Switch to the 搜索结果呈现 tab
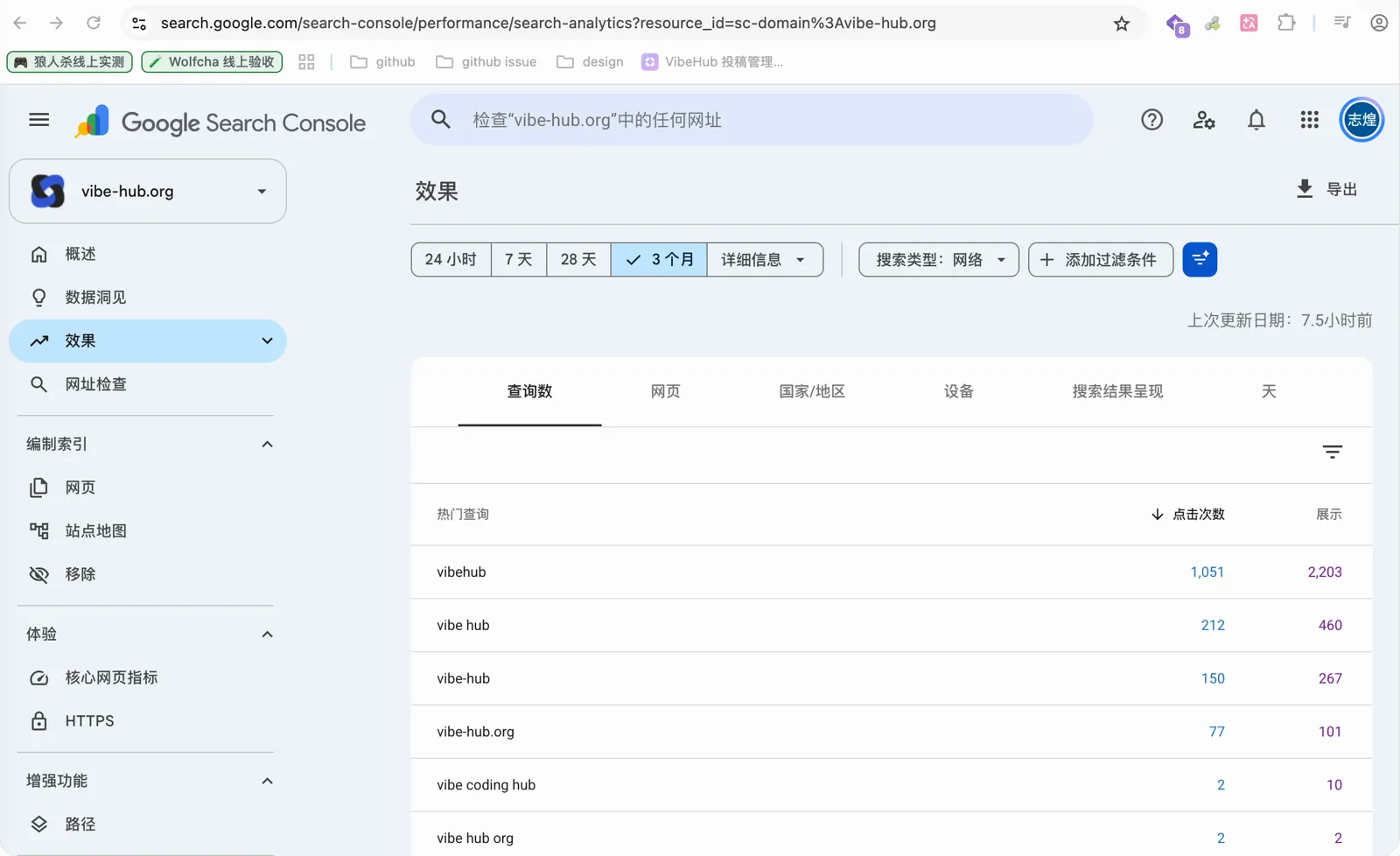The image size is (1400, 856). tap(1117, 391)
